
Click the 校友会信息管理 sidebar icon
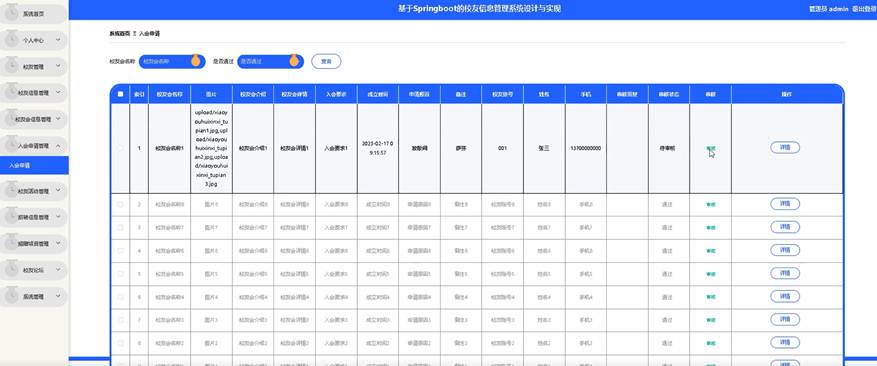(11, 119)
